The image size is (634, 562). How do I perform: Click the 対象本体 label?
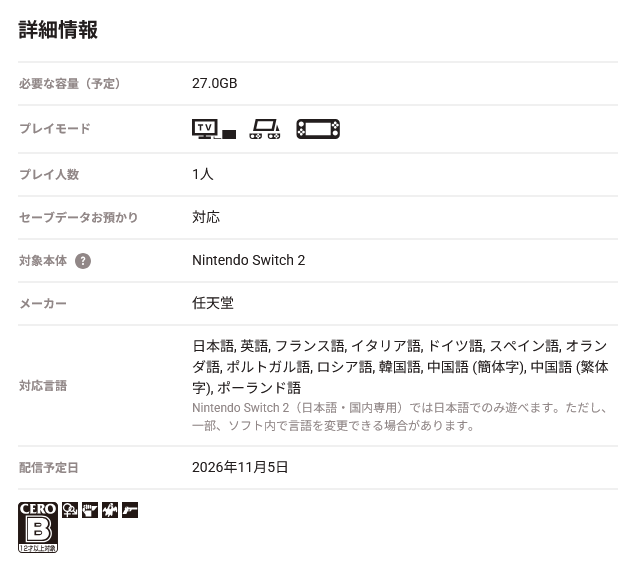43,261
